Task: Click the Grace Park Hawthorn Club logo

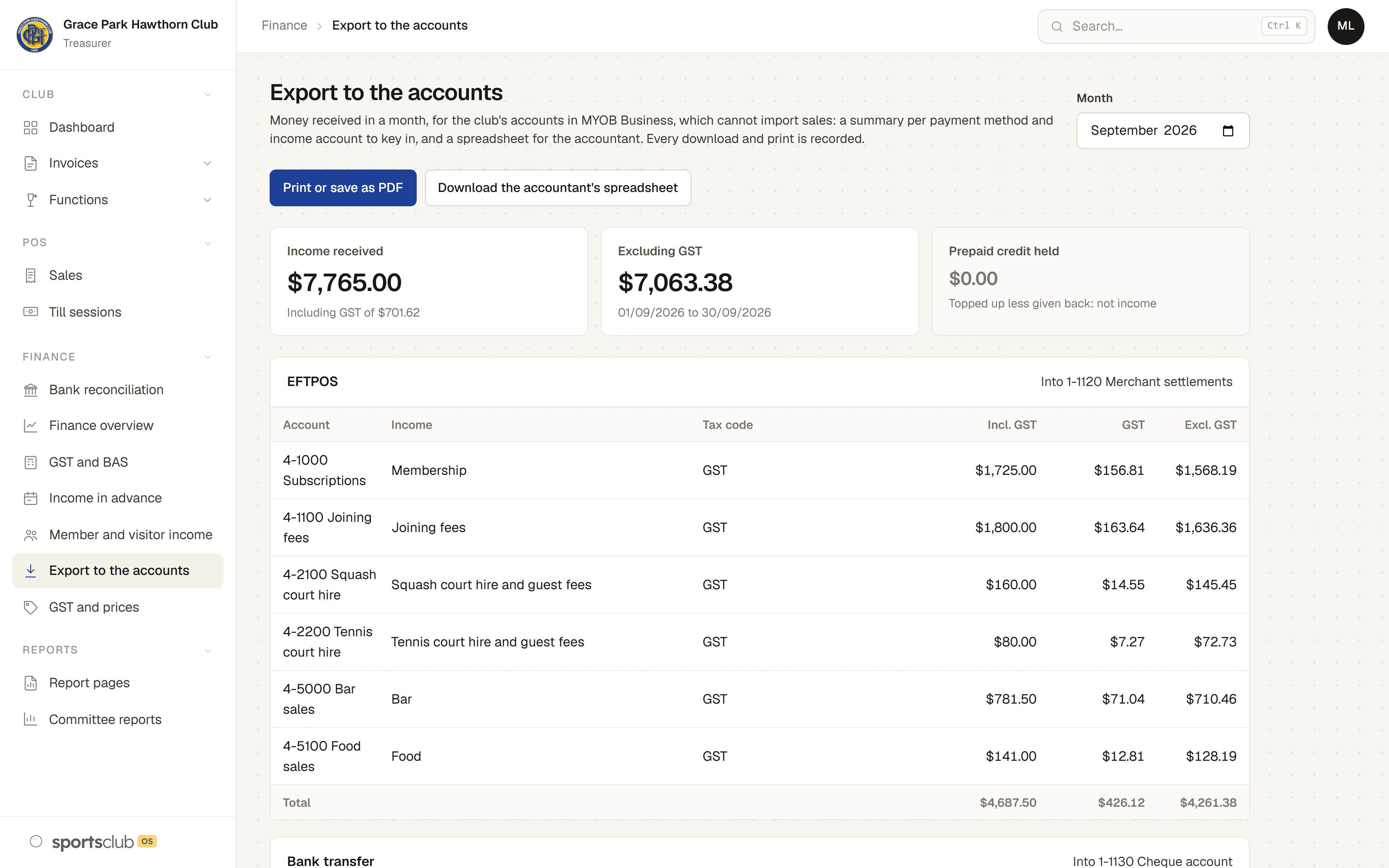Action: coord(34,34)
